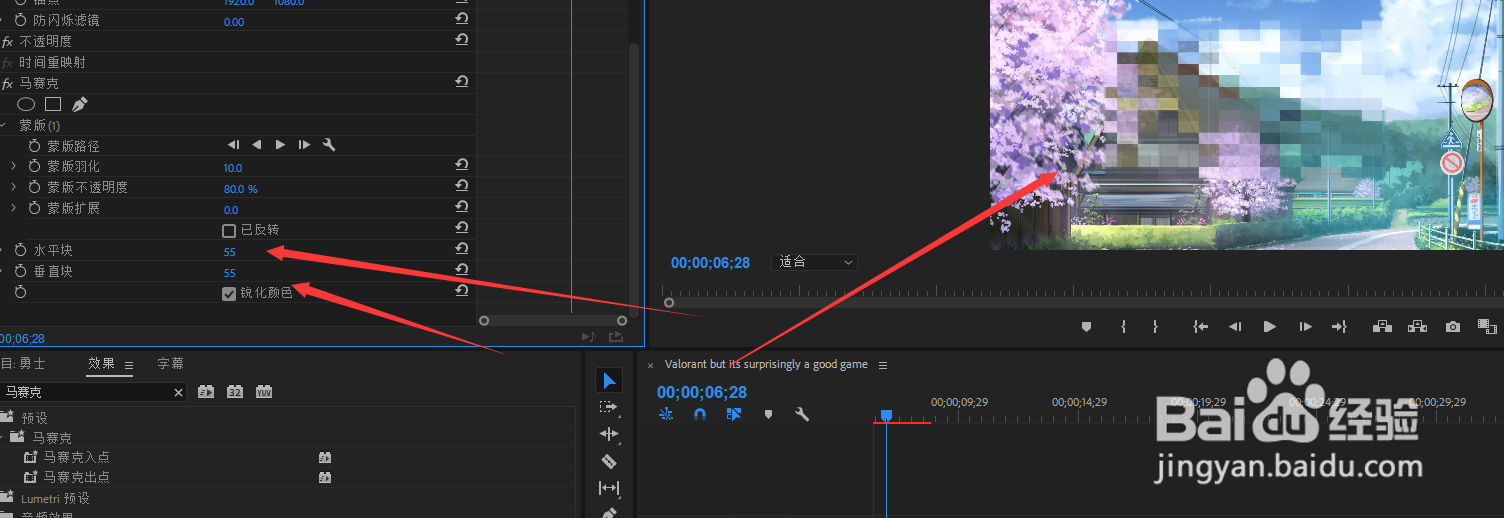The image size is (1504, 518).
Task: Reset the 垂直块 parameter
Action: (462, 270)
